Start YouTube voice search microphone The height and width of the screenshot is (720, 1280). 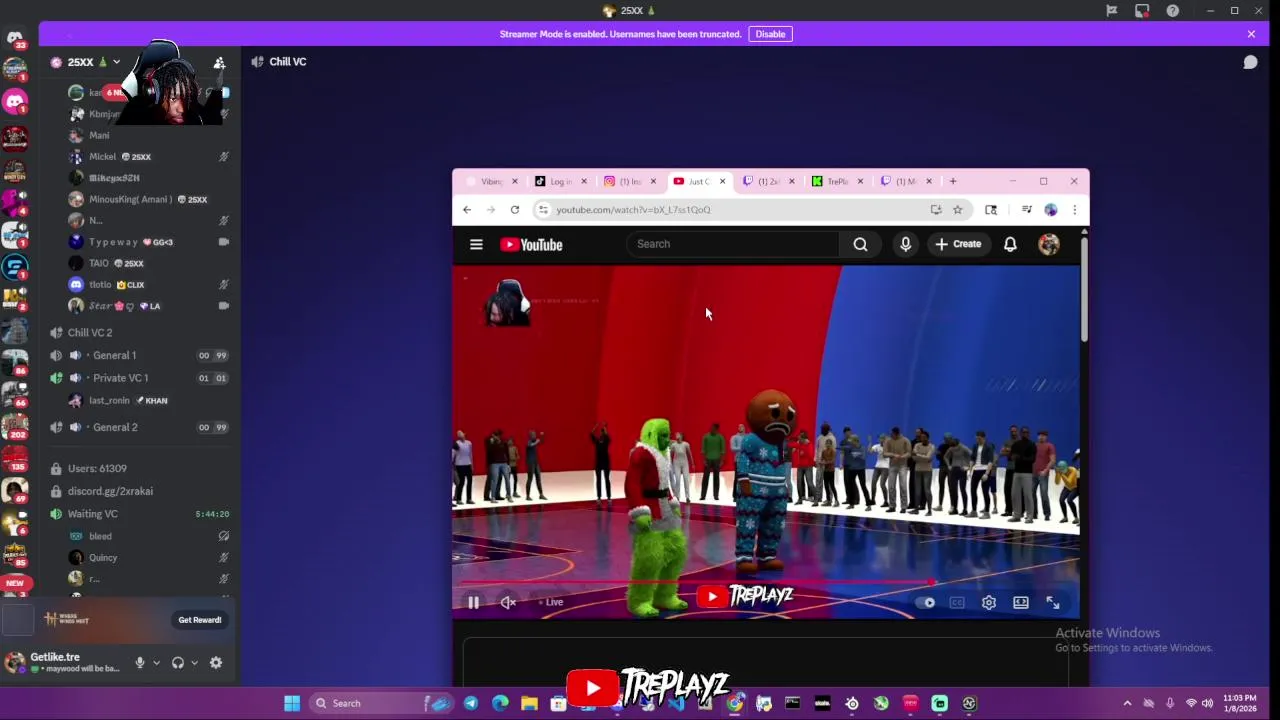[x=905, y=244]
